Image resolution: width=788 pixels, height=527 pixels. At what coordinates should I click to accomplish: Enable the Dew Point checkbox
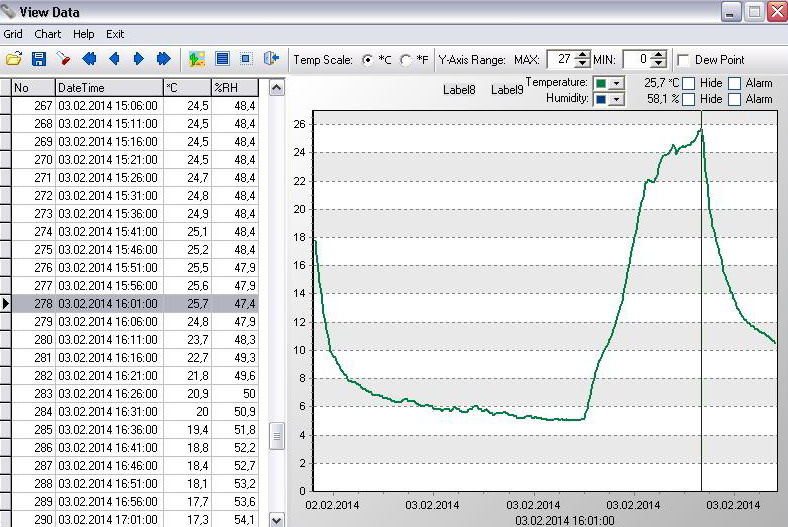point(684,60)
